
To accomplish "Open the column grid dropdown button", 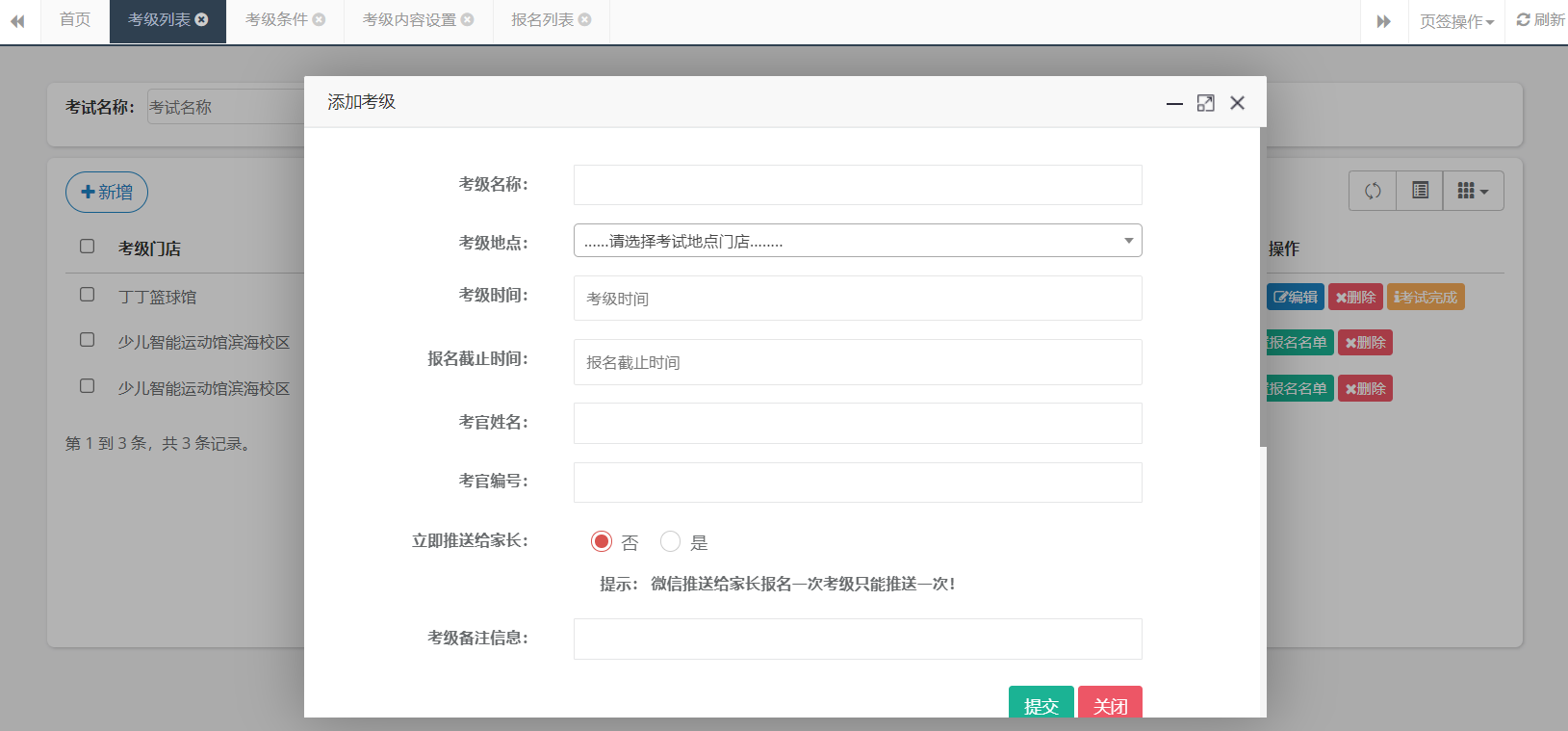I will point(1473,191).
